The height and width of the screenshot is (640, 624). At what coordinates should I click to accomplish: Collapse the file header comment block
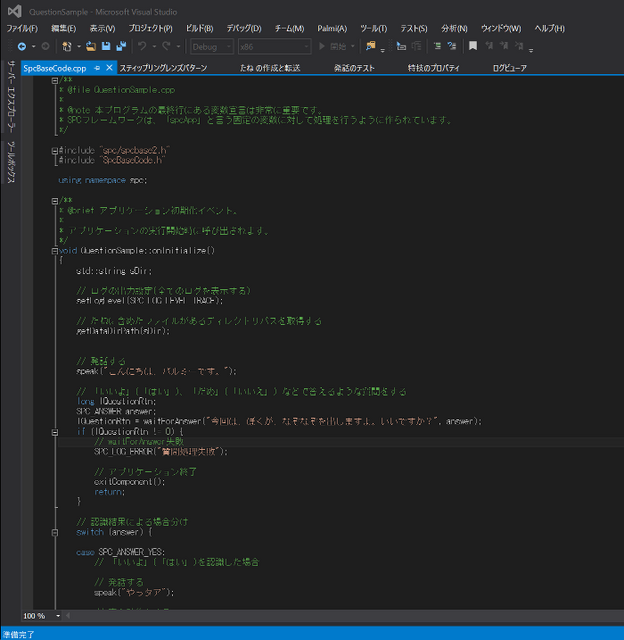tap(54, 80)
